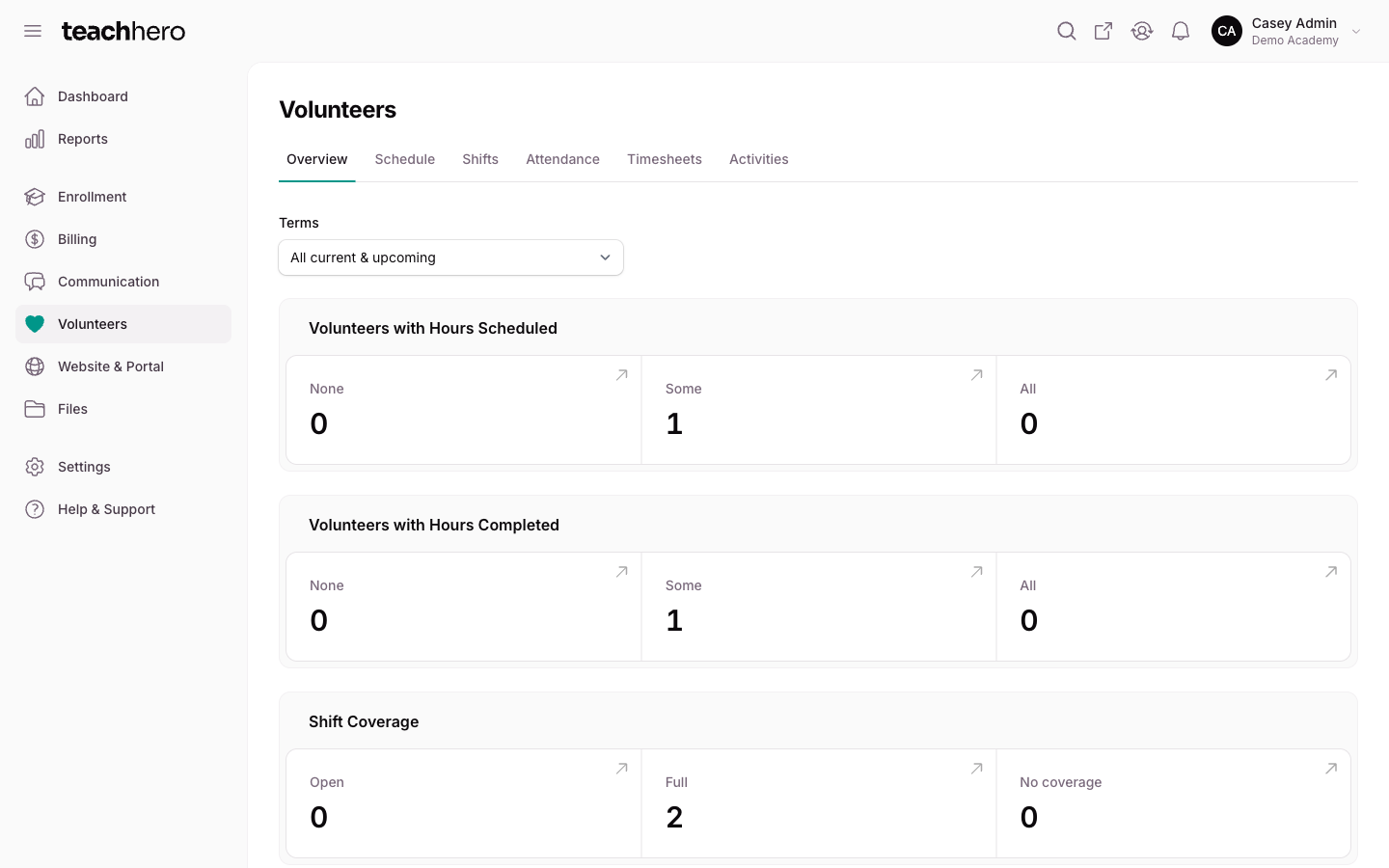Click the Reports bar chart icon

pyautogui.click(x=35, y=139)
